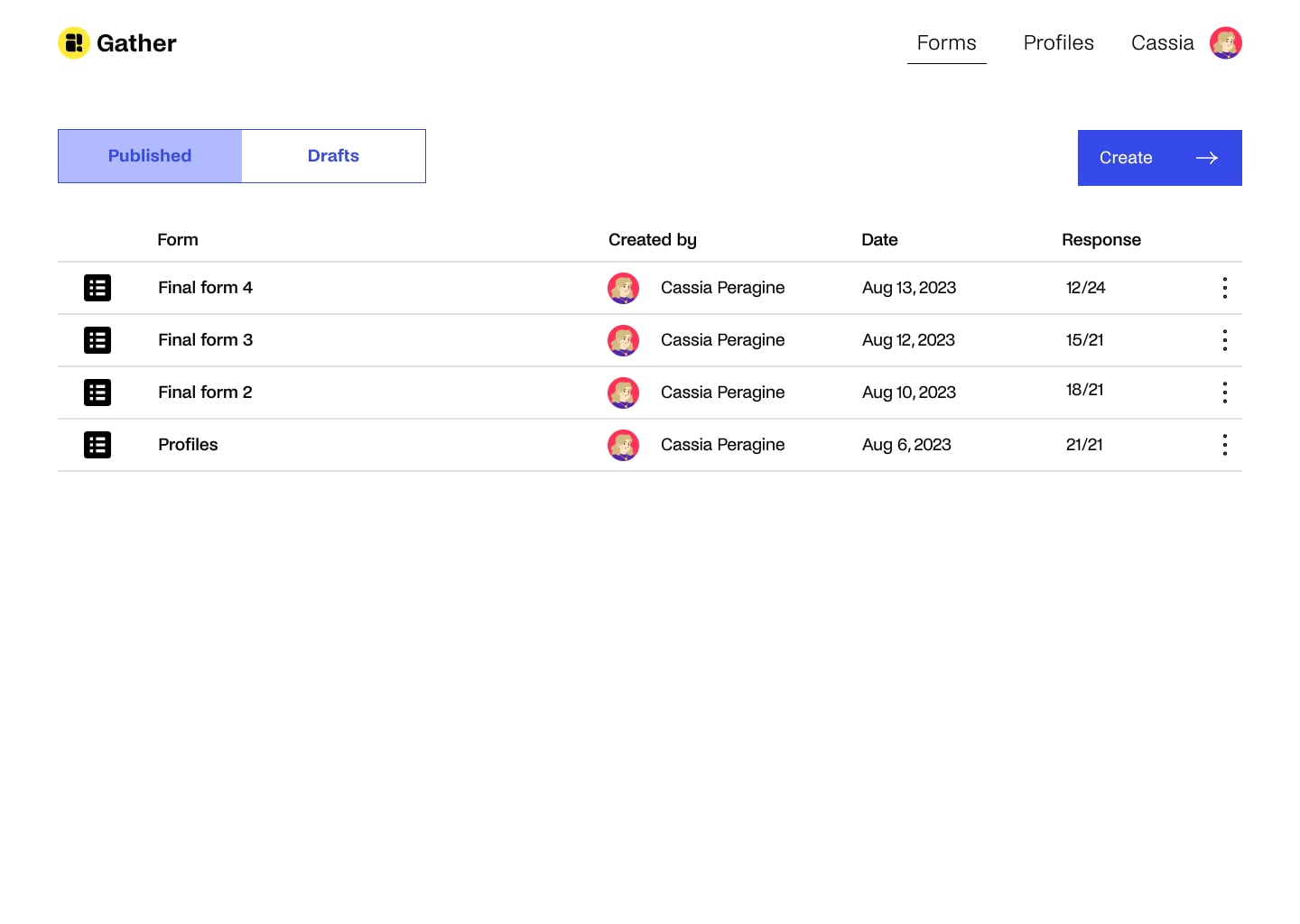Click the 21/21 response count
This screenshot has width=1300, height=924.
click(x=1084, y=445)
